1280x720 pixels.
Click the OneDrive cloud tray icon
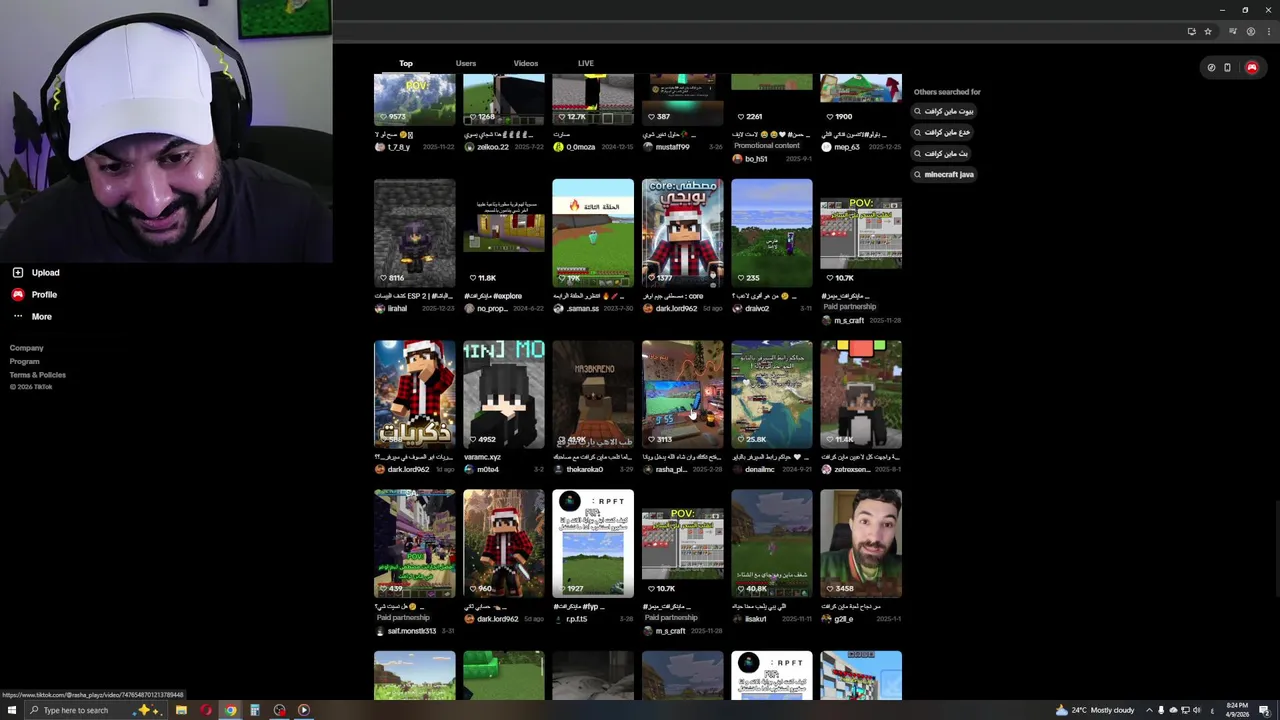(x=1173, y=710)
